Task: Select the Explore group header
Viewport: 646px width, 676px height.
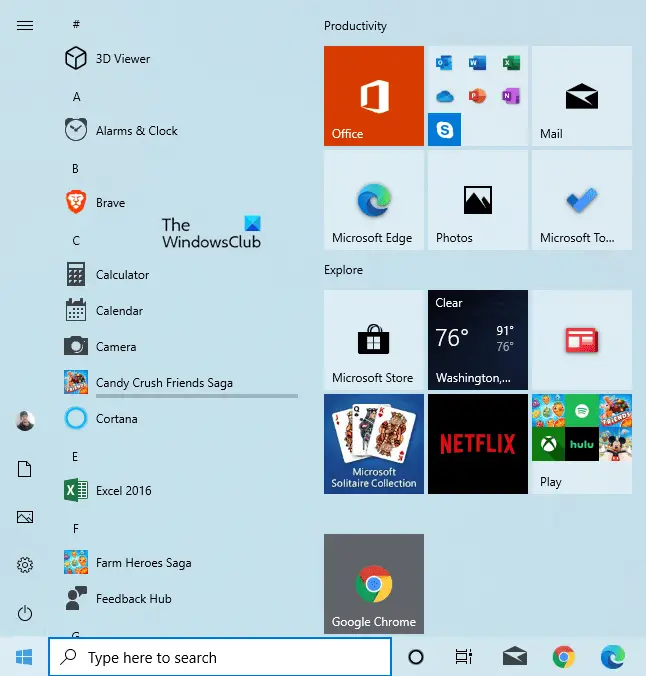Action: point(343,270)
